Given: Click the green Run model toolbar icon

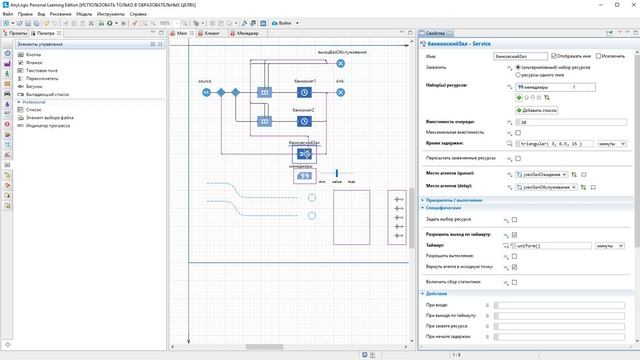Looking at the screenshot, I should pos(110,23).
